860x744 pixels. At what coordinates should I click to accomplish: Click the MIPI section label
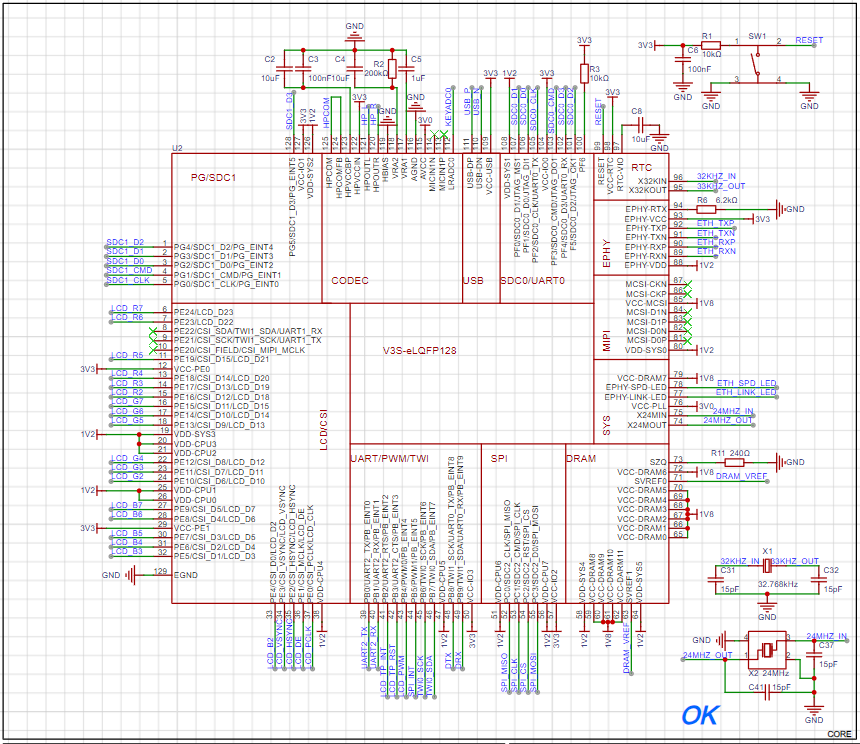point(606,340)
